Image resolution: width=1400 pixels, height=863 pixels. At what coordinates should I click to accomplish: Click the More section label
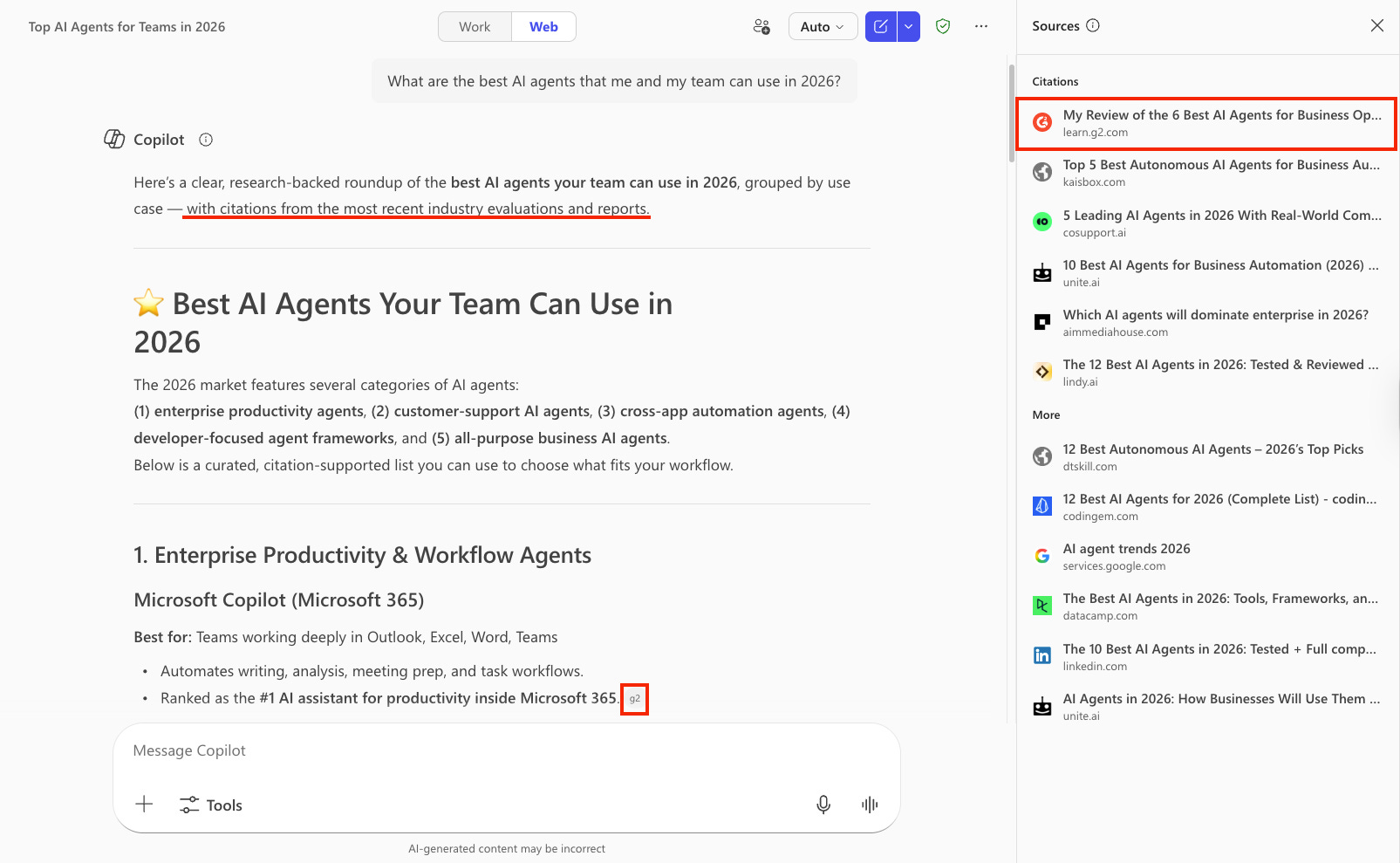1046,414
